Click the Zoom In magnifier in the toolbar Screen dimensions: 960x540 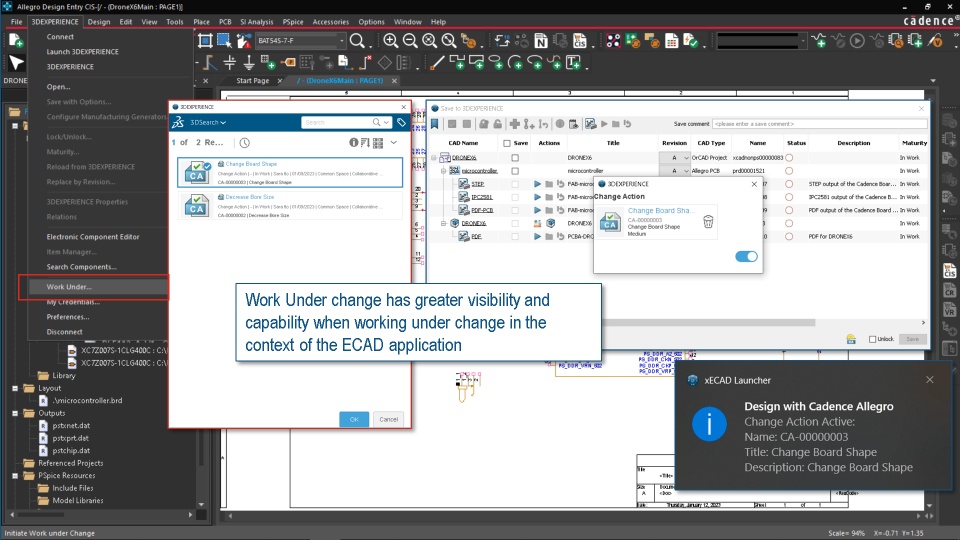pos(390,41)
